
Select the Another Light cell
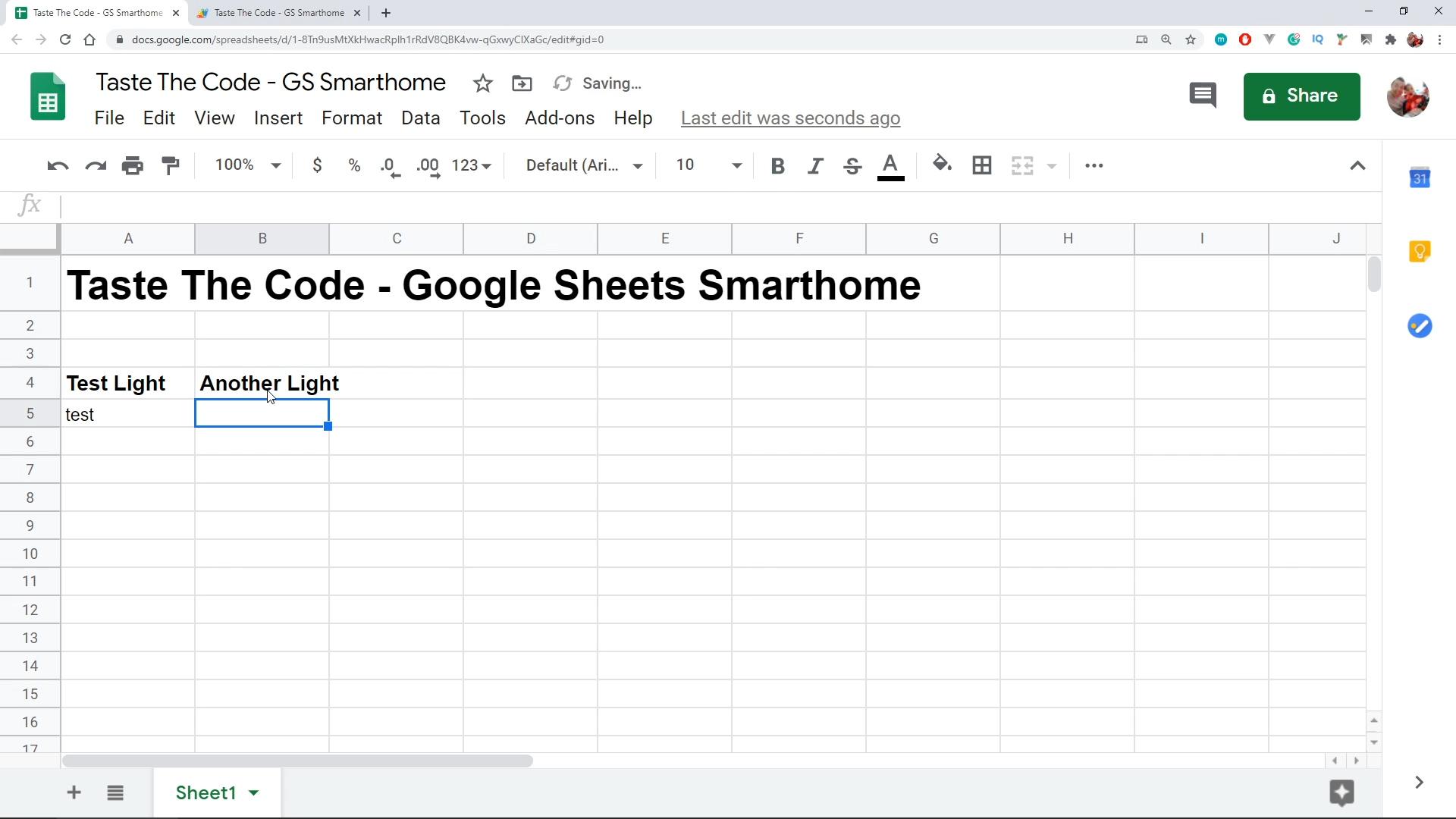[262, 383]
